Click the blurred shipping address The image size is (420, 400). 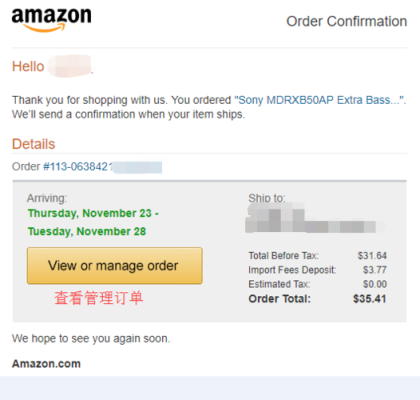(x=313, y=217)
